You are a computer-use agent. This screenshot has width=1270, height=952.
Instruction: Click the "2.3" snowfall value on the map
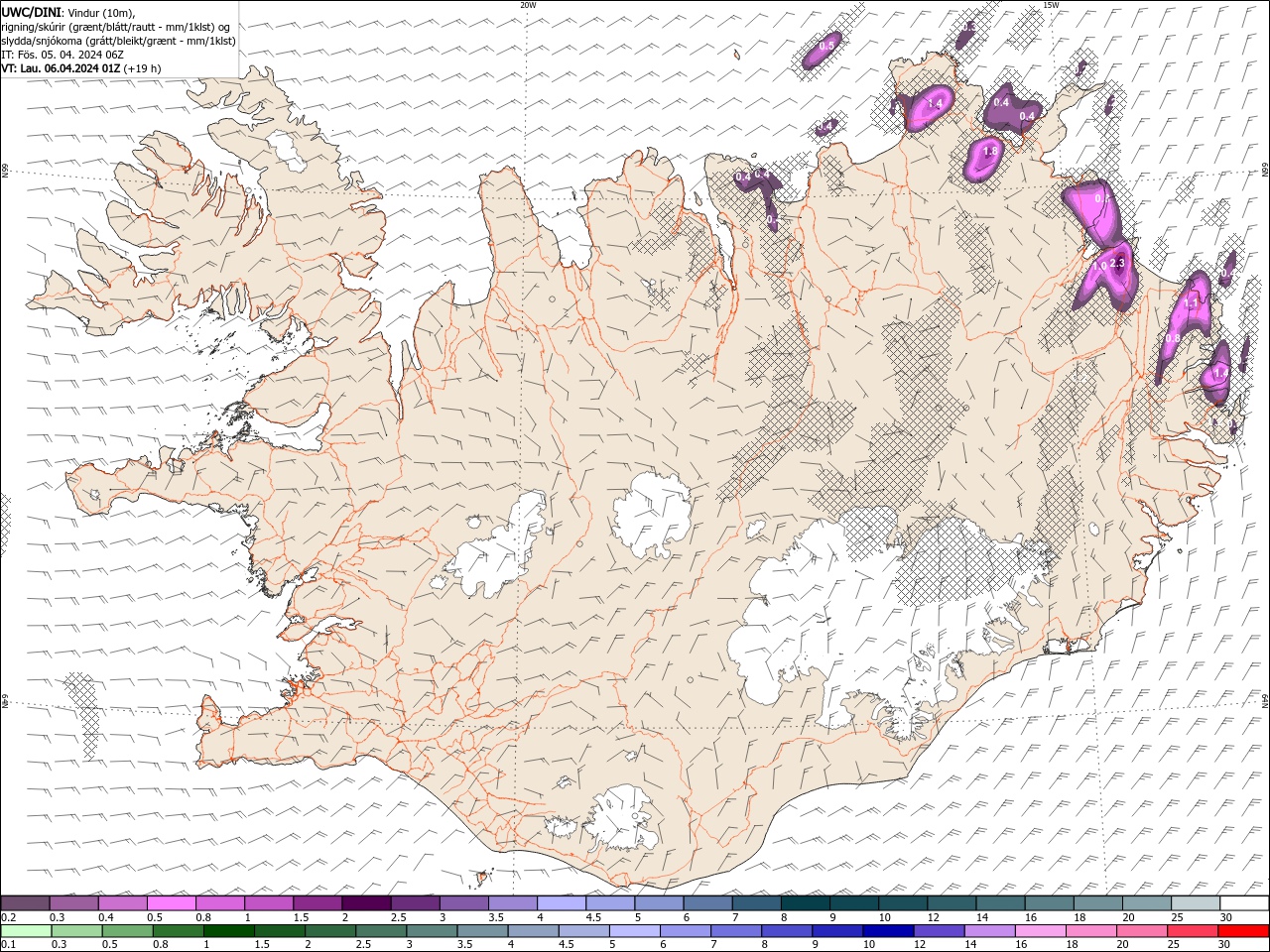[1117, 263]
